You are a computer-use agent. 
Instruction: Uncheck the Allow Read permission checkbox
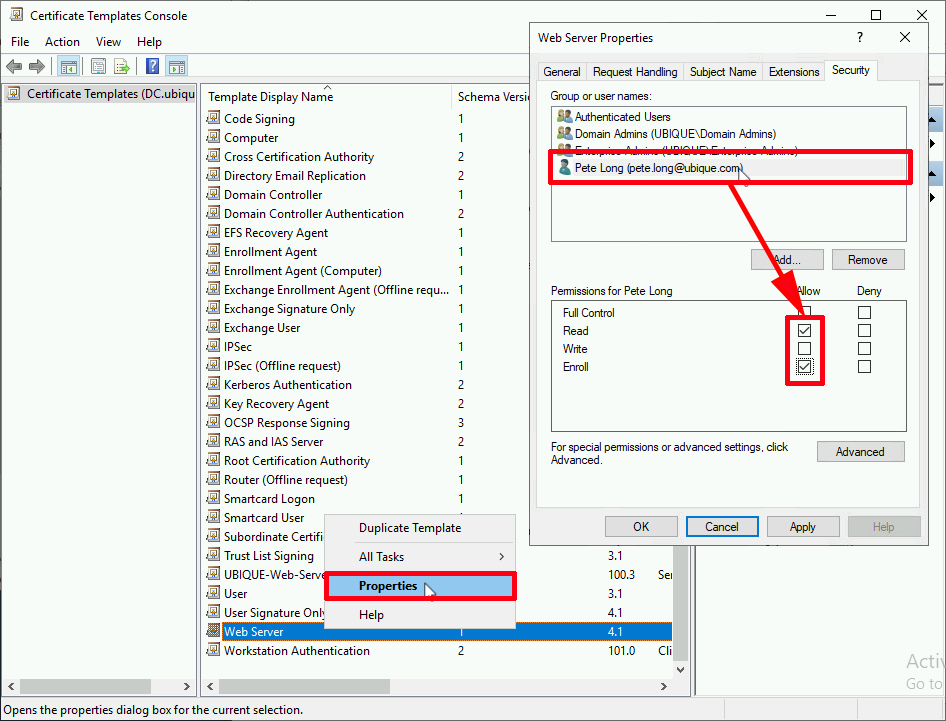pos(804,331)
